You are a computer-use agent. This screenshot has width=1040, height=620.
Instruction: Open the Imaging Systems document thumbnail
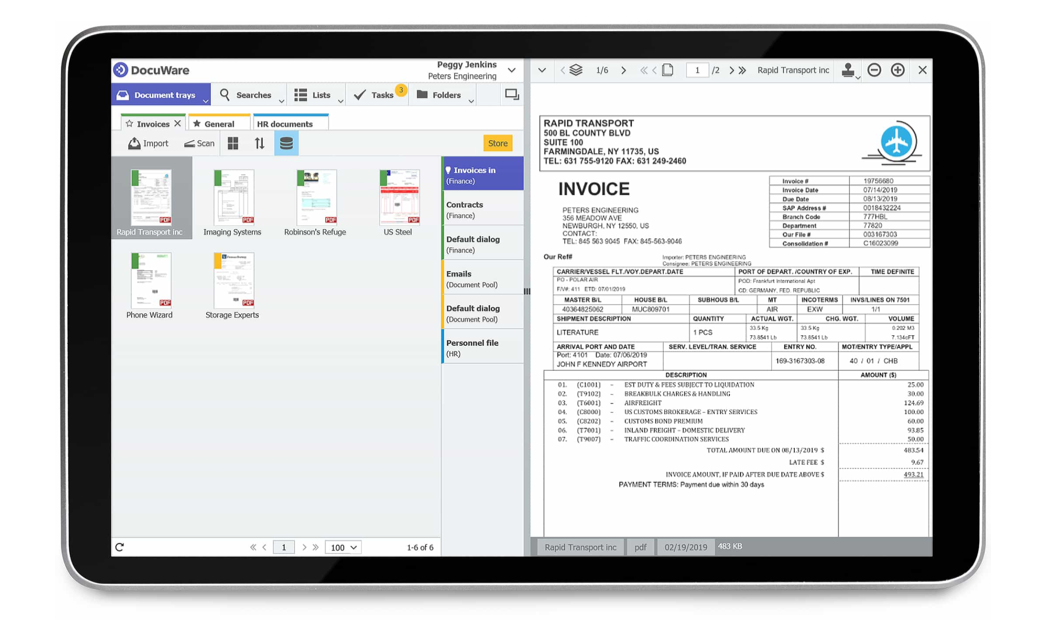coord(232,200)
